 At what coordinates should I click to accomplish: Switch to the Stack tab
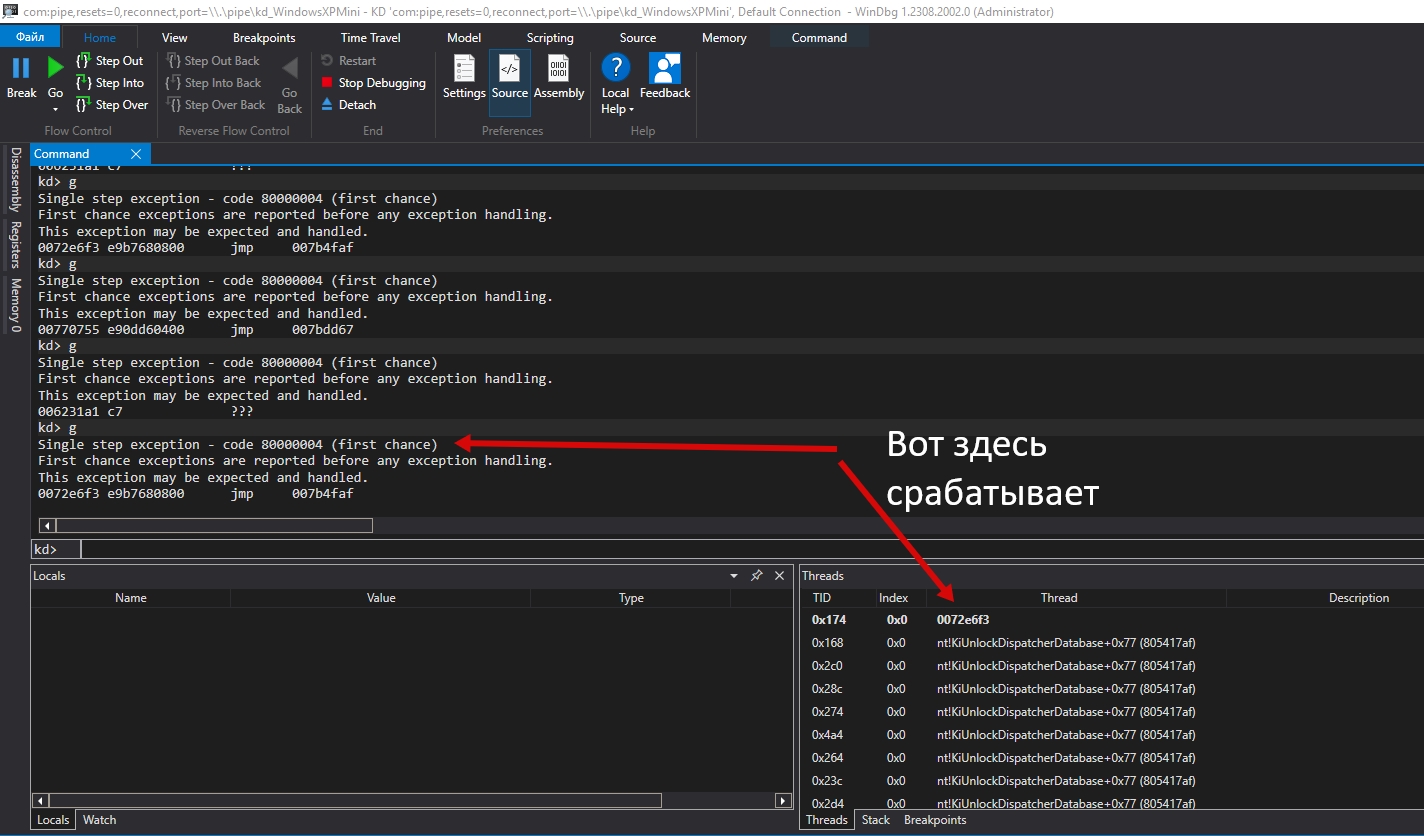pos(875,820)
